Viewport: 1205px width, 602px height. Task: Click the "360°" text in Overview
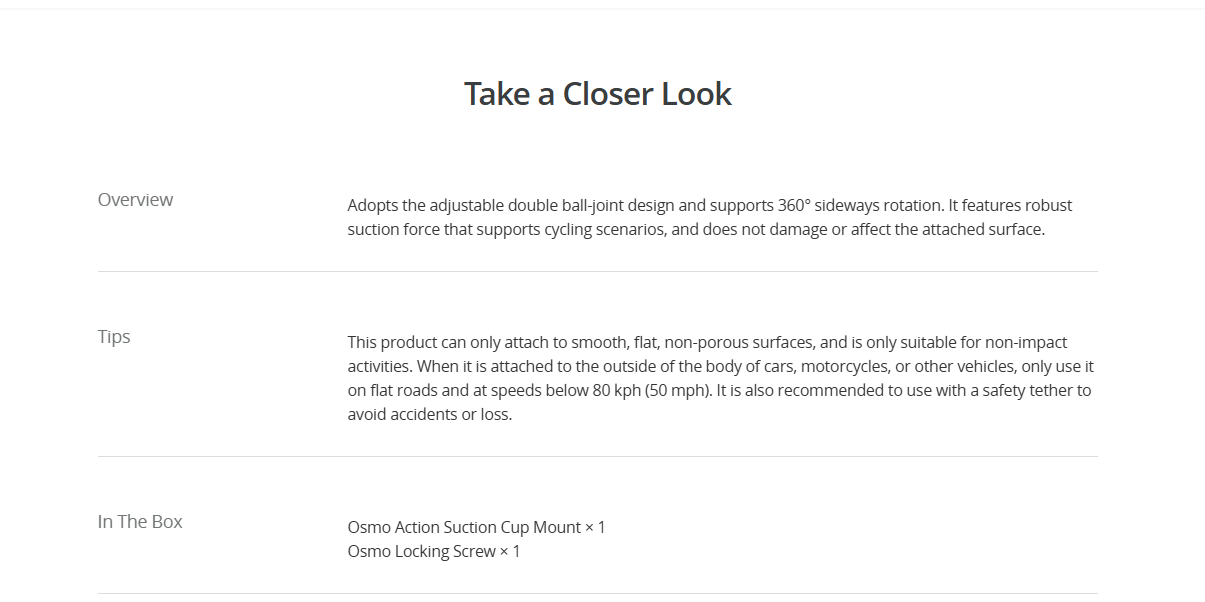(x=794, y=205)
